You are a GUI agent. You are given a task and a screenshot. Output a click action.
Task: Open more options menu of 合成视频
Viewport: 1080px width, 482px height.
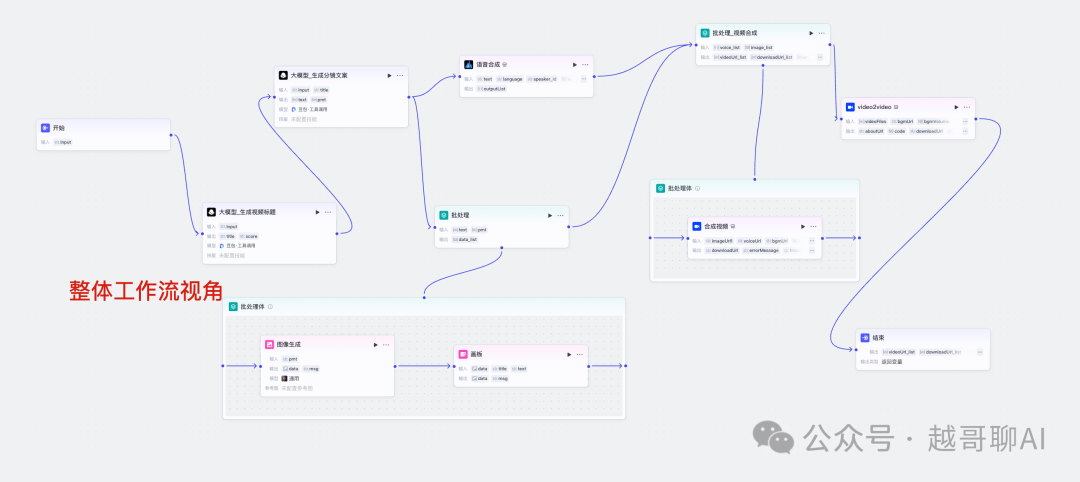pos(813,226)
